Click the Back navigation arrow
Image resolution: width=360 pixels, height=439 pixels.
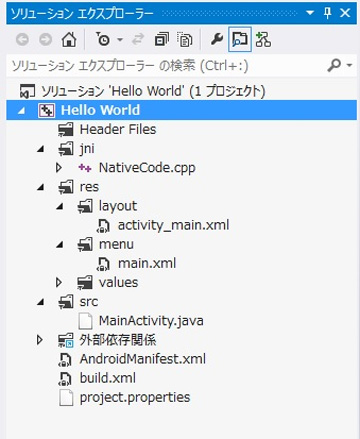point(22,40)
